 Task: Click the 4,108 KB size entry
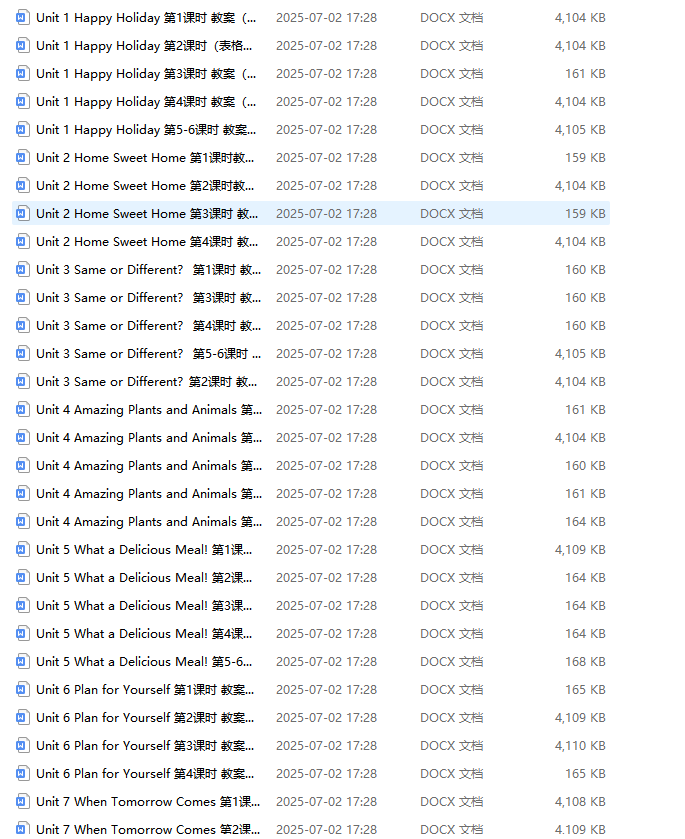[579, 802]
